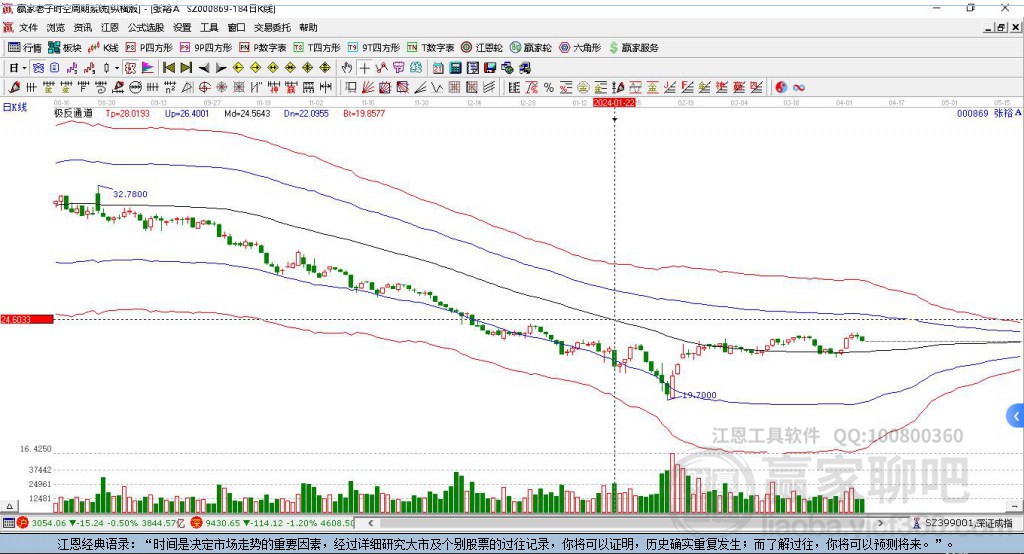Open the P四方形 tool
Image resolution: width=1024 pixels, height=554 pixels.
(149, 48)
